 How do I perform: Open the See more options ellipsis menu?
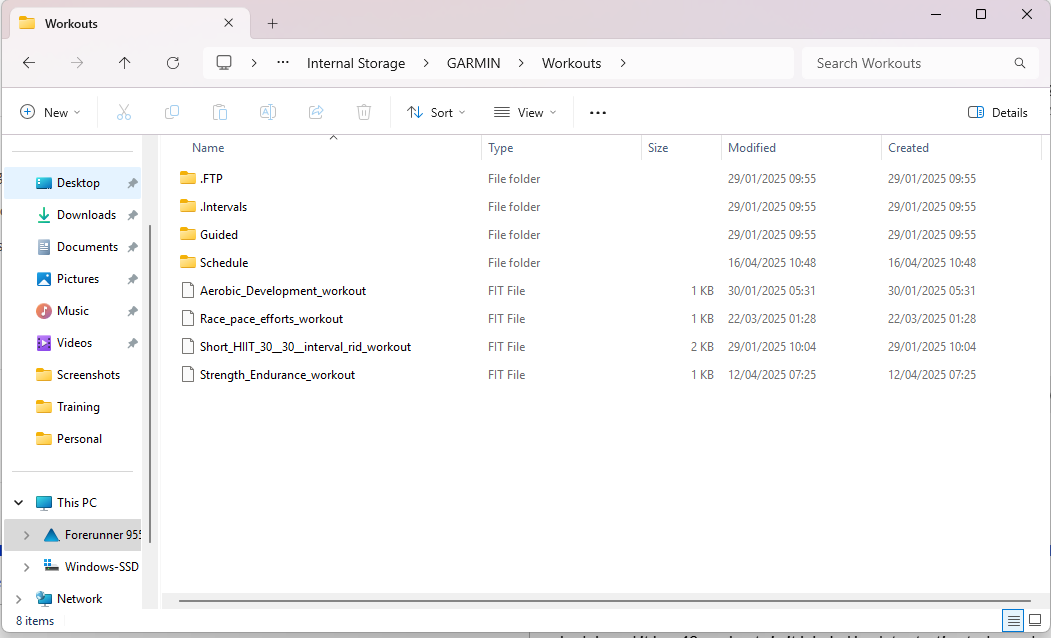pos(598,113)
